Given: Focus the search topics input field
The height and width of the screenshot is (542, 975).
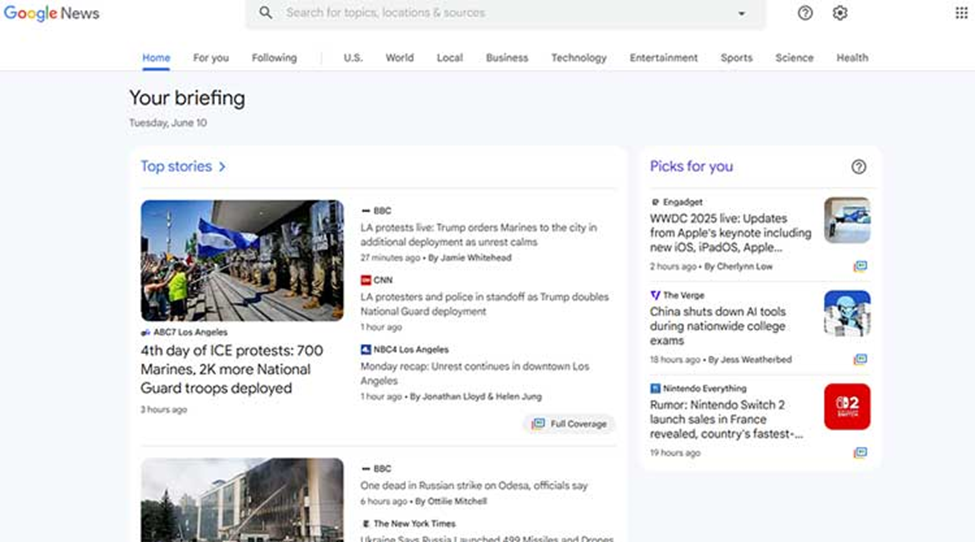Looking at the screenshot, I should [x=504, y=12].
